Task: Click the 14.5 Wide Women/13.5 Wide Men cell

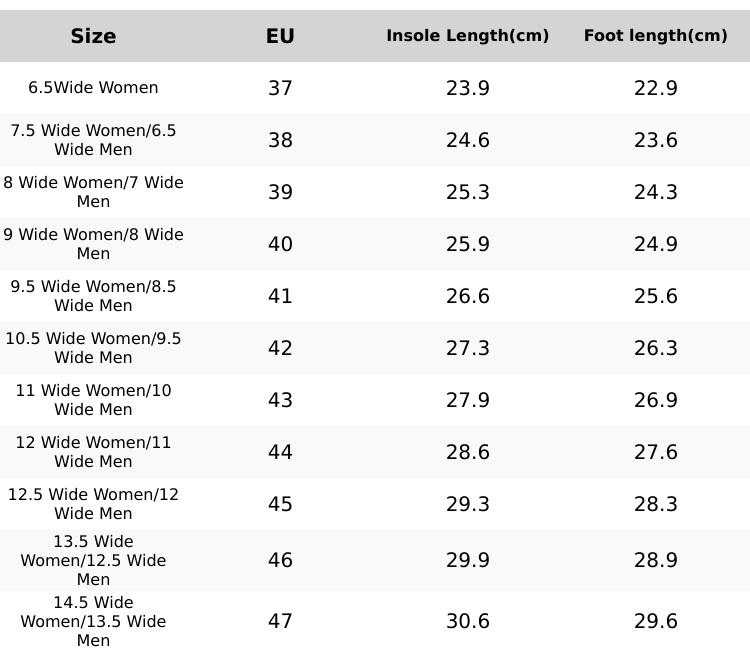Action: coord(93,621)
